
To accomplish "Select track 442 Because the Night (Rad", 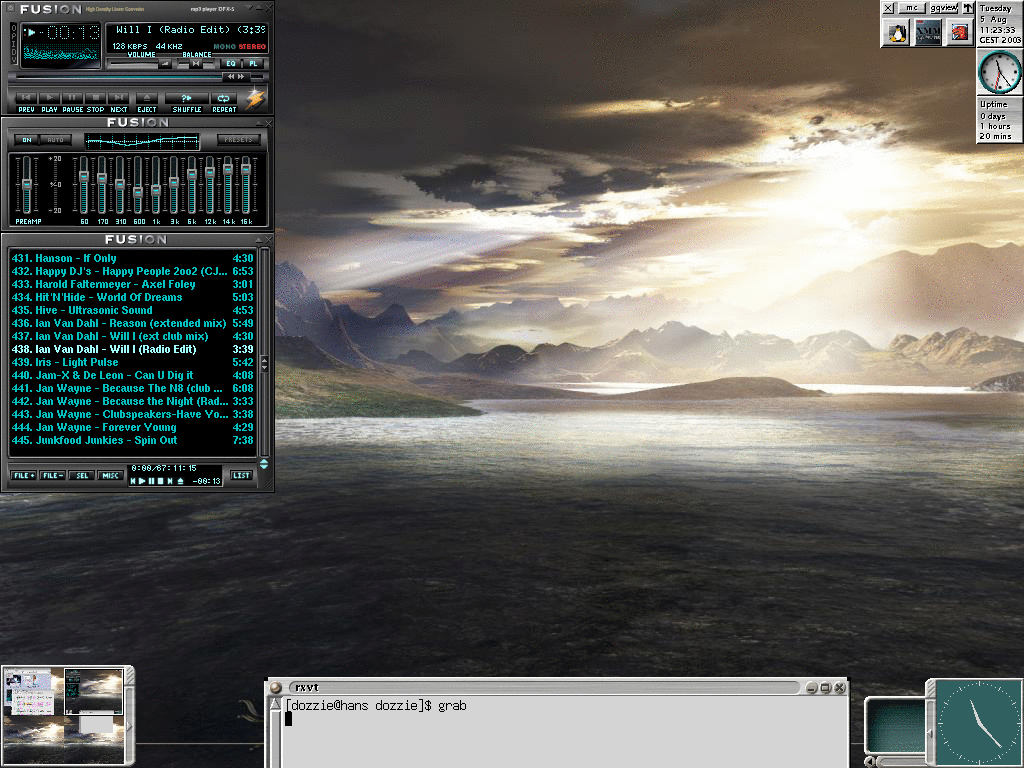I will coord(133,401).
